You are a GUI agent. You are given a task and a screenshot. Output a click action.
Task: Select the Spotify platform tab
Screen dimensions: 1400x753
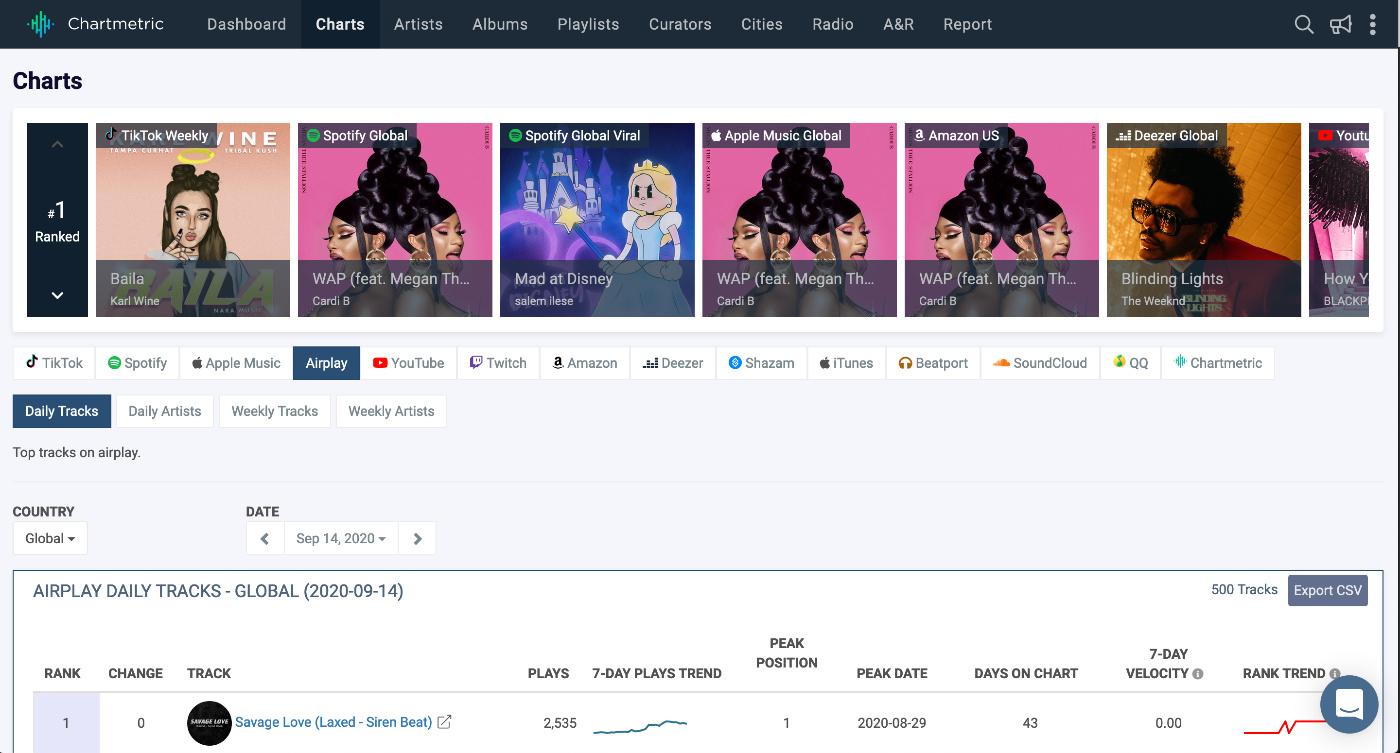[x=137, y=363]
